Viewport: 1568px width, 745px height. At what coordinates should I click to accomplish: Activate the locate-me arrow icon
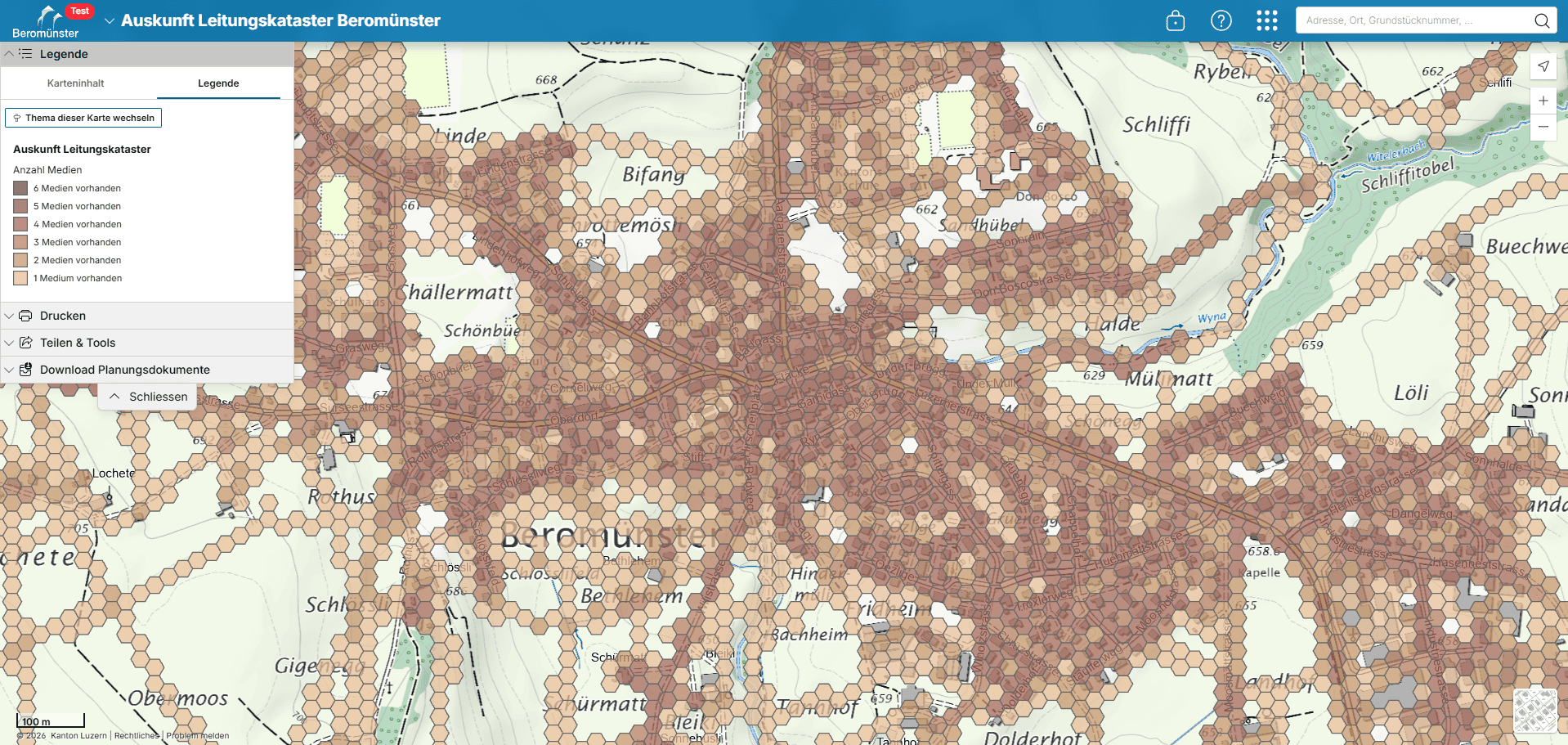(1543, 66)
